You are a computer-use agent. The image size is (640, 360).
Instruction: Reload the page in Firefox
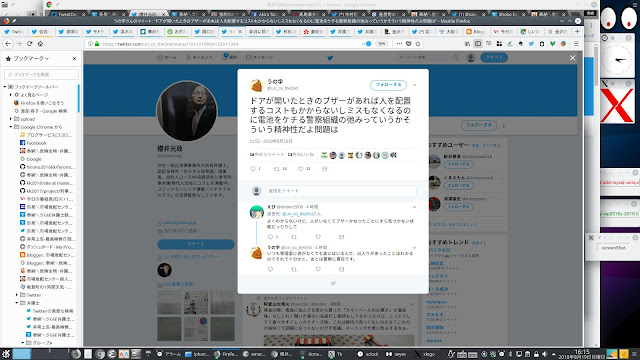point(29,44)
